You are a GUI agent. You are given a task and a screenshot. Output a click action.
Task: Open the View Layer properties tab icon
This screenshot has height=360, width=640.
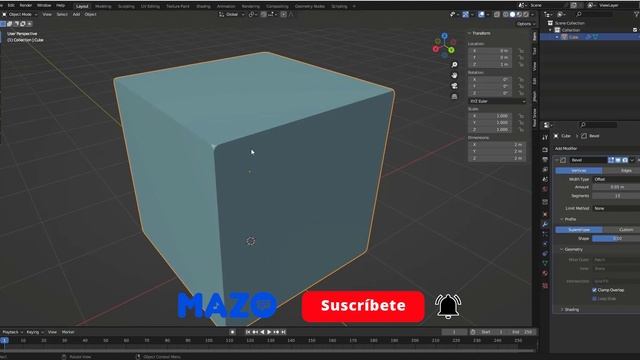coord(545,169)
